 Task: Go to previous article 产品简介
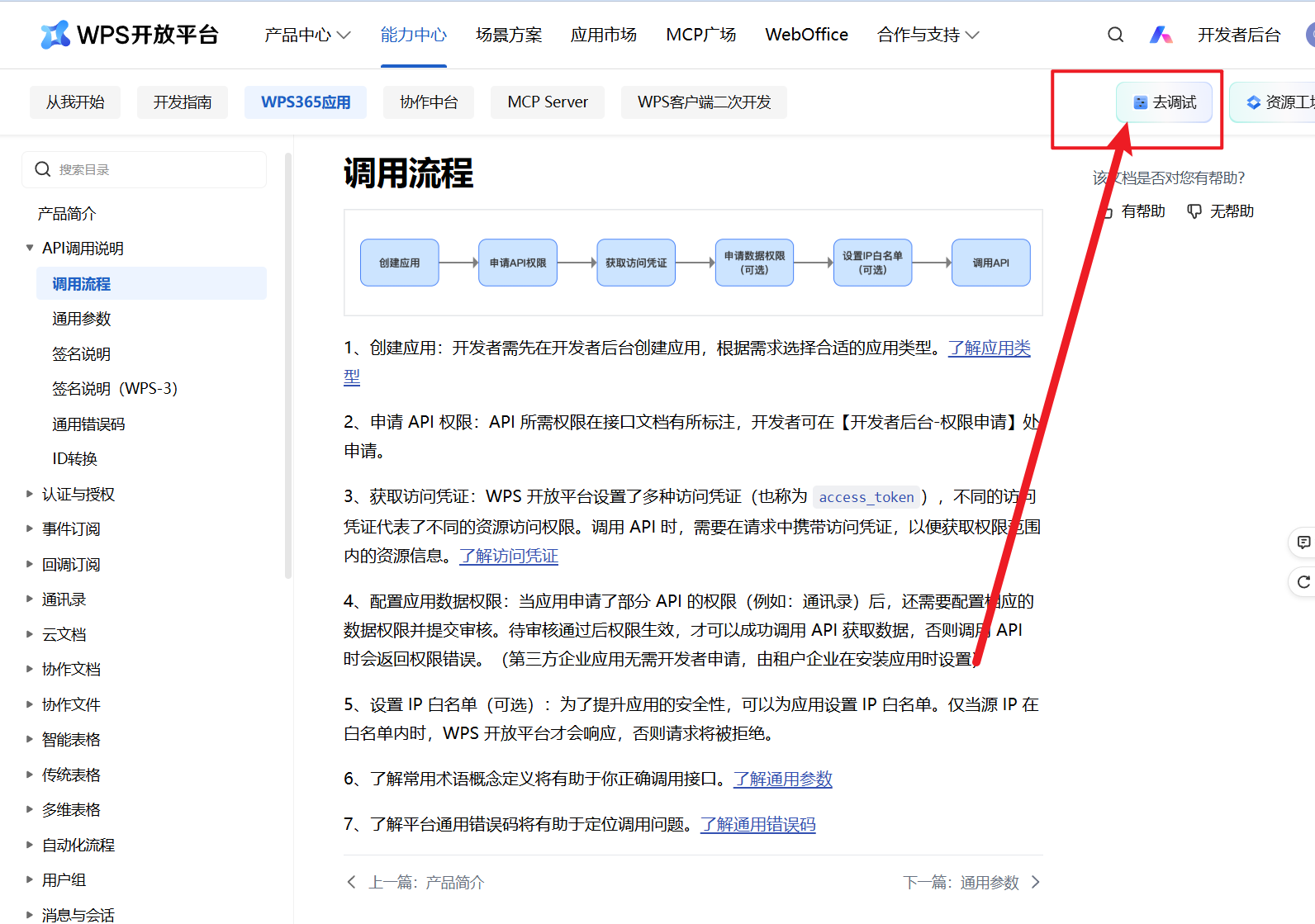pyautogui.click(x=415, y=883)
